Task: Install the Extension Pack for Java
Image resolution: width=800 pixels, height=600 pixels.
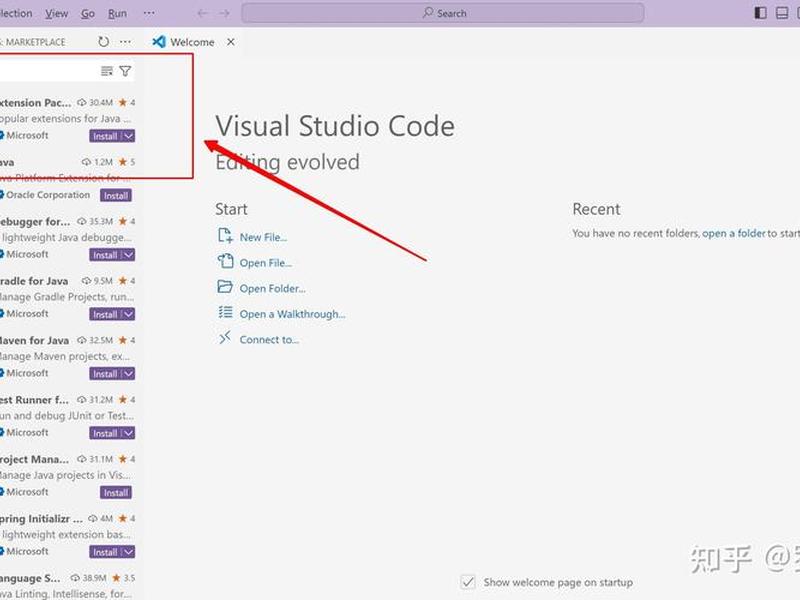Action: click(105, 136)
